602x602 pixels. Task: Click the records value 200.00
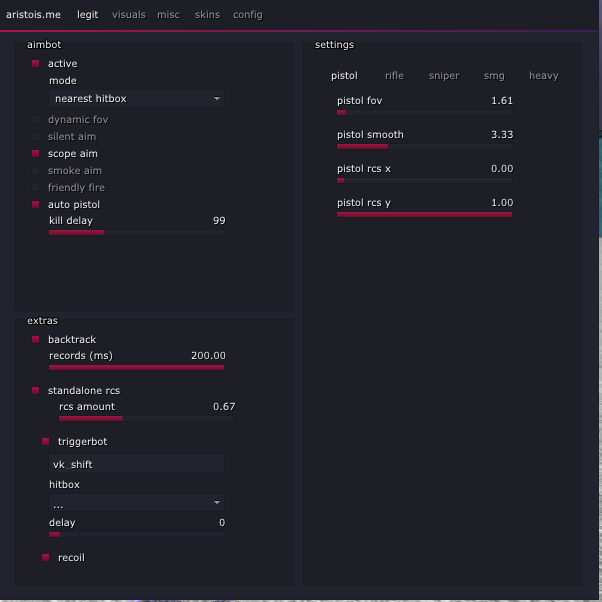coord(208,356)
